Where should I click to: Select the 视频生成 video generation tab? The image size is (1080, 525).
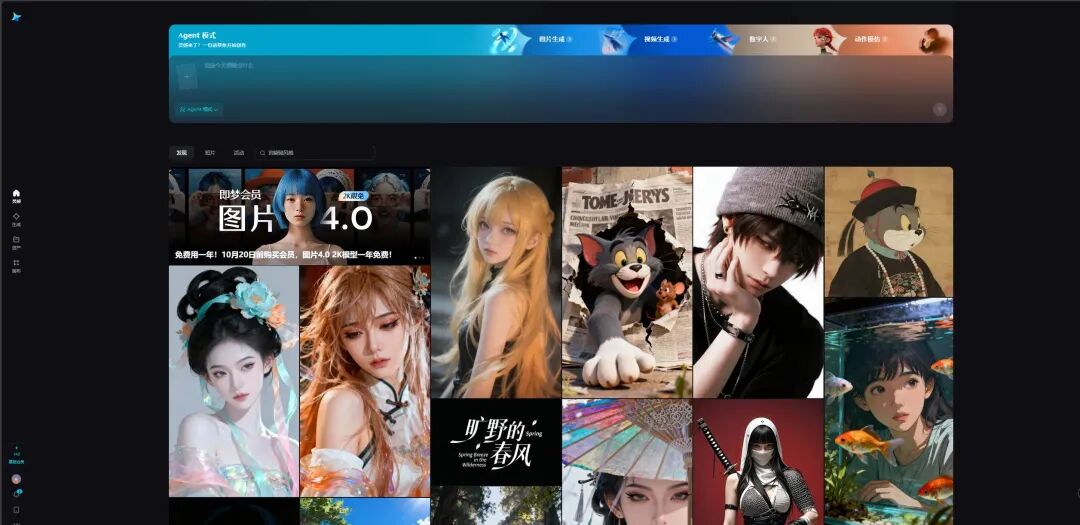coord(659,40)
